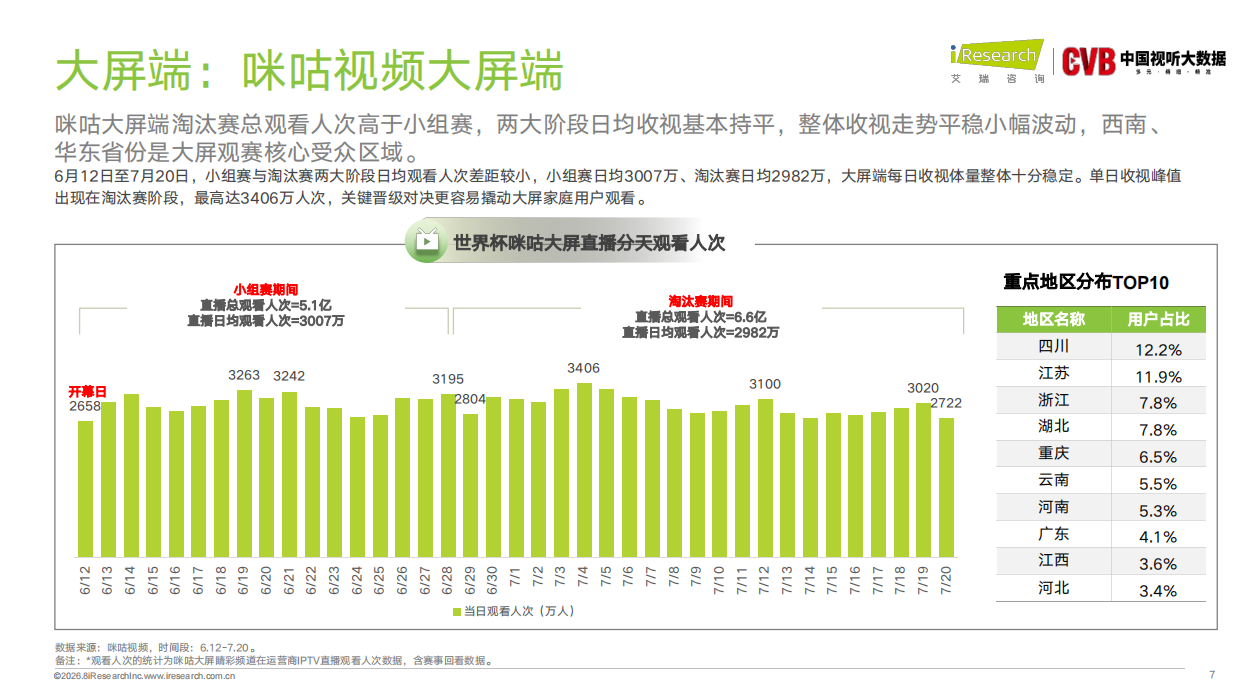Click the heading 重点地区分布TOP10
The height and width of the screenshot is (697, 1240).
[x=1086, y=282]
